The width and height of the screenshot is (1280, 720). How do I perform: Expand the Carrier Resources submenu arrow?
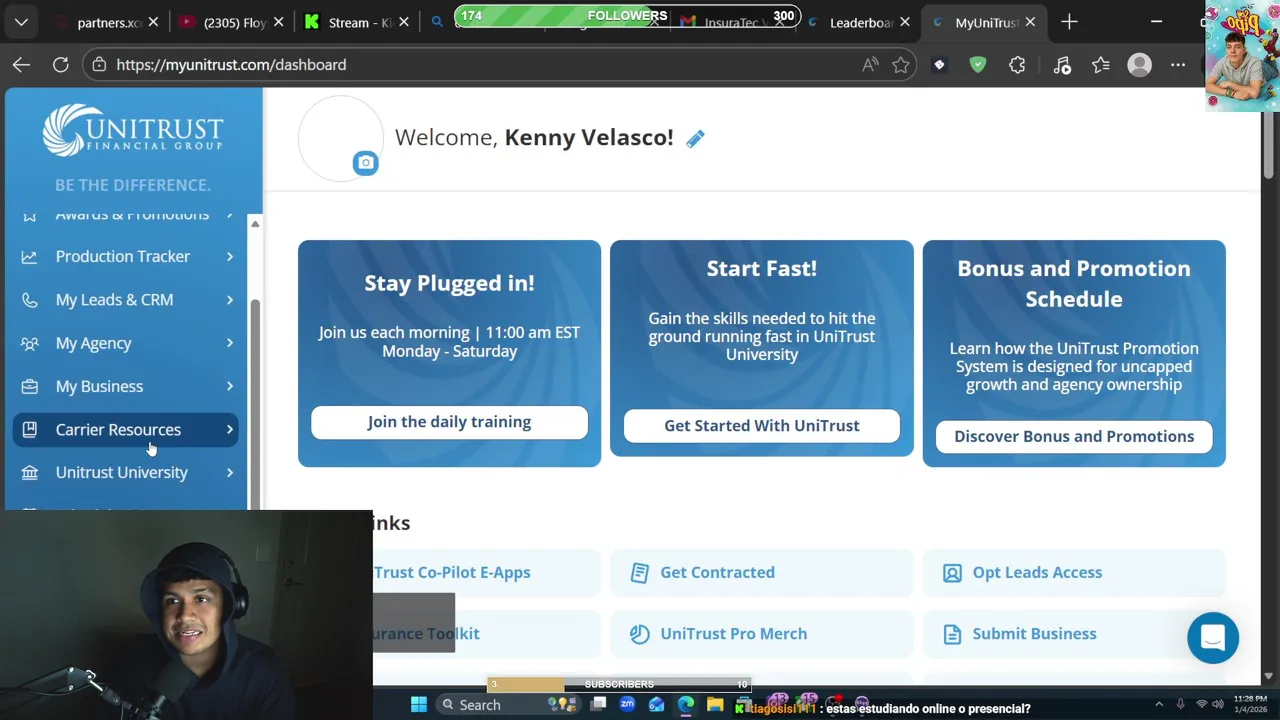[x=230, y=429]
